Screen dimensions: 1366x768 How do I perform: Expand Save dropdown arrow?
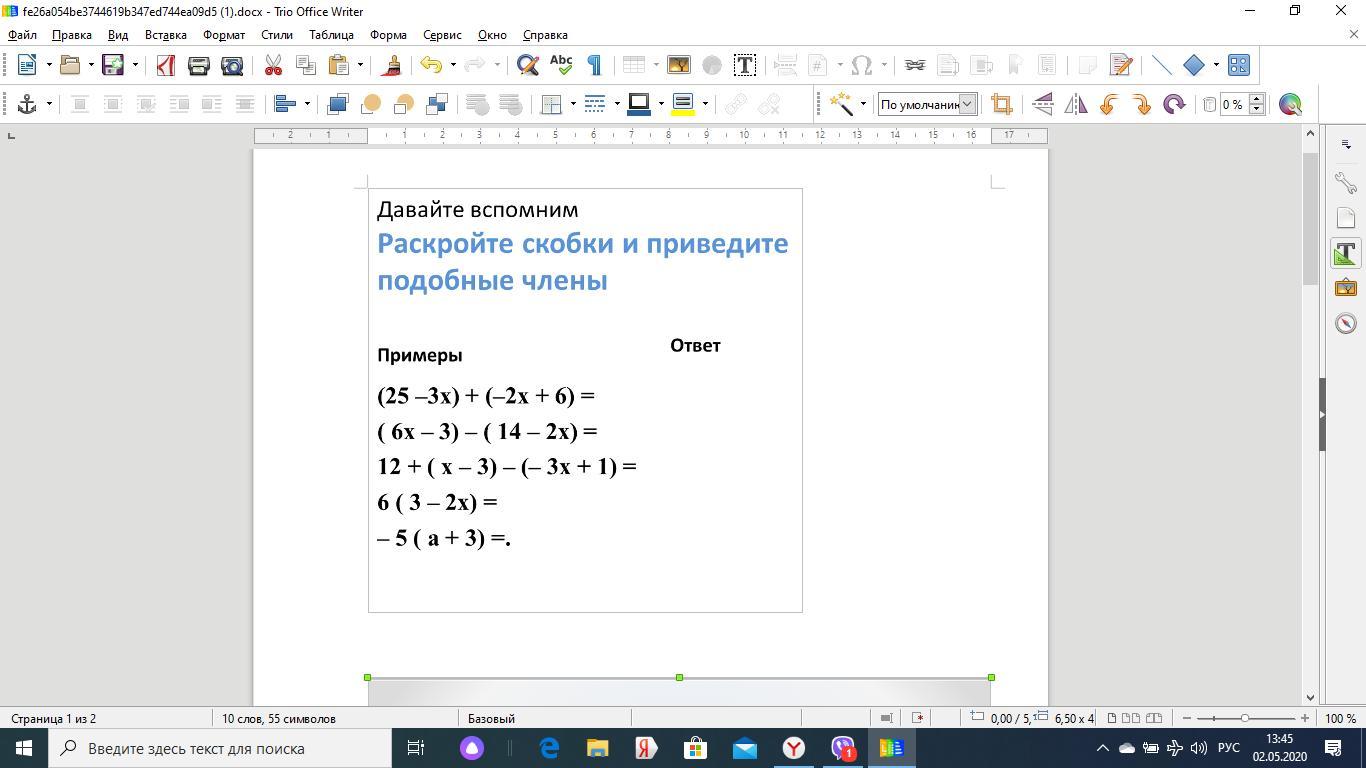pos(135,65)
